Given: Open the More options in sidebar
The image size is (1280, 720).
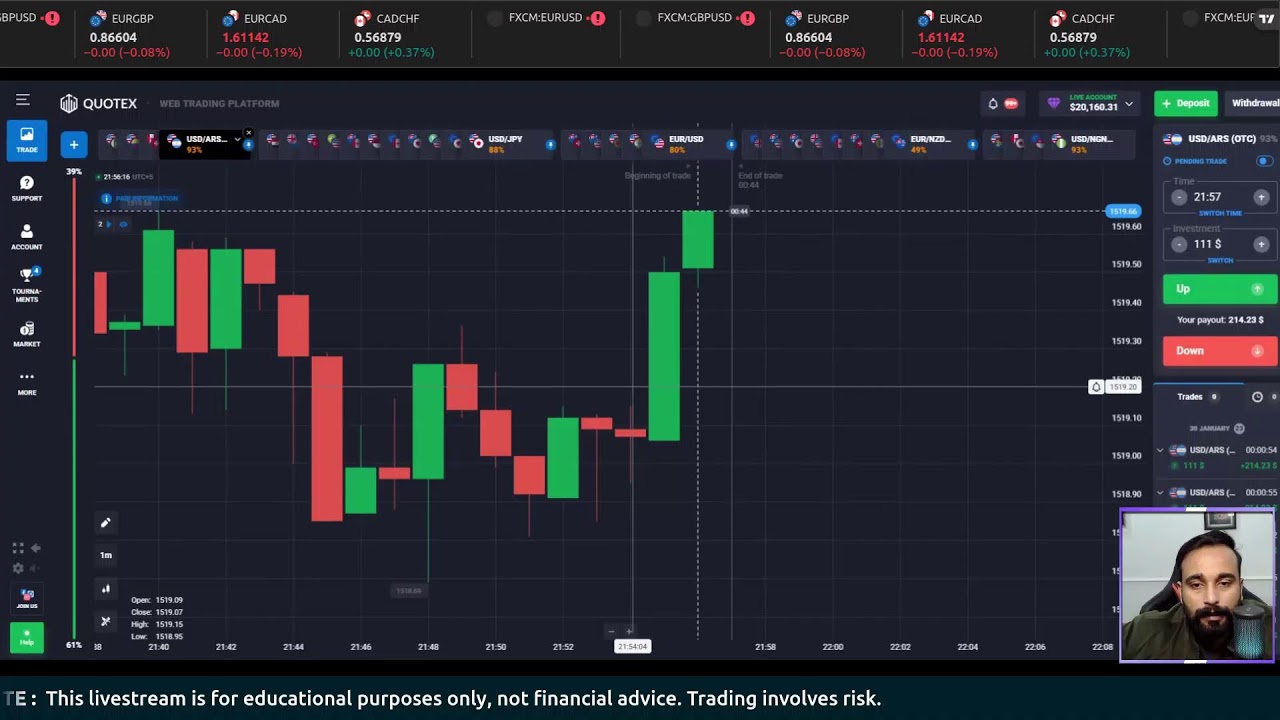Looking at the screenshot, I should pos(27,383).
